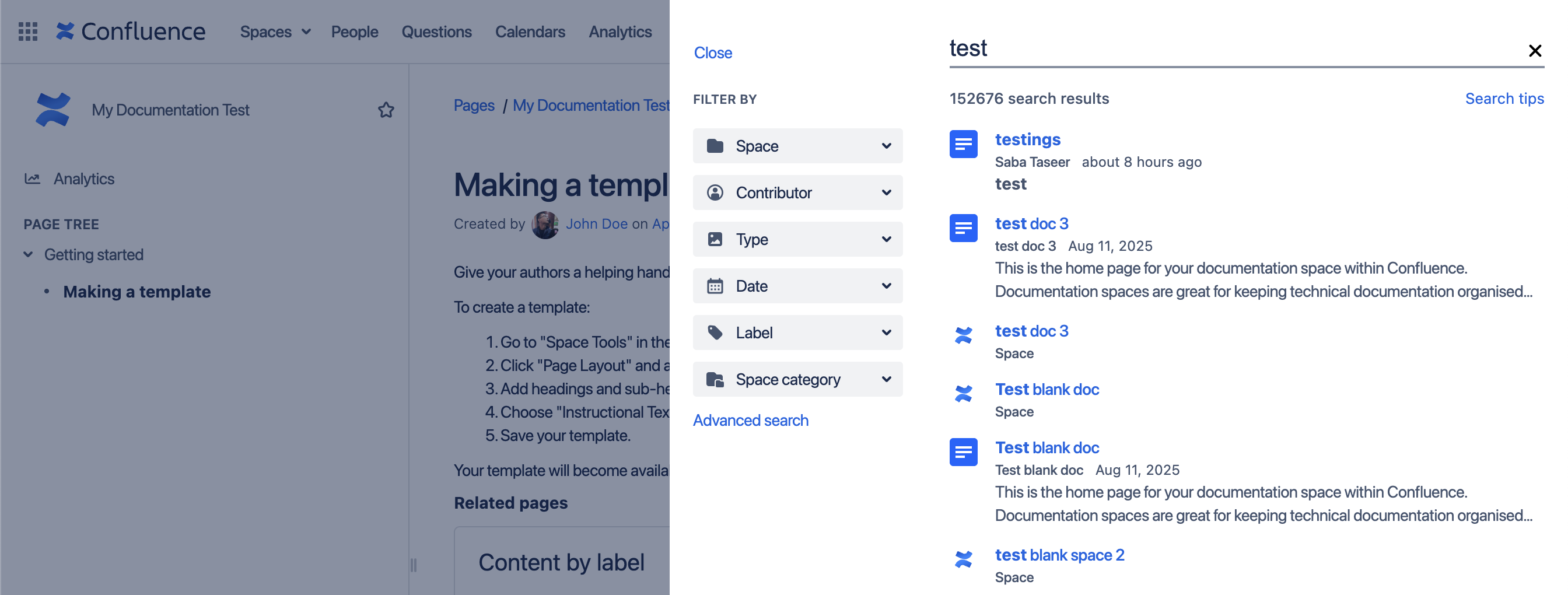Viewport: 1568px width, 595px height.
Task: Click the sidebar Analytics chart icon
Action: coord(32,179)
